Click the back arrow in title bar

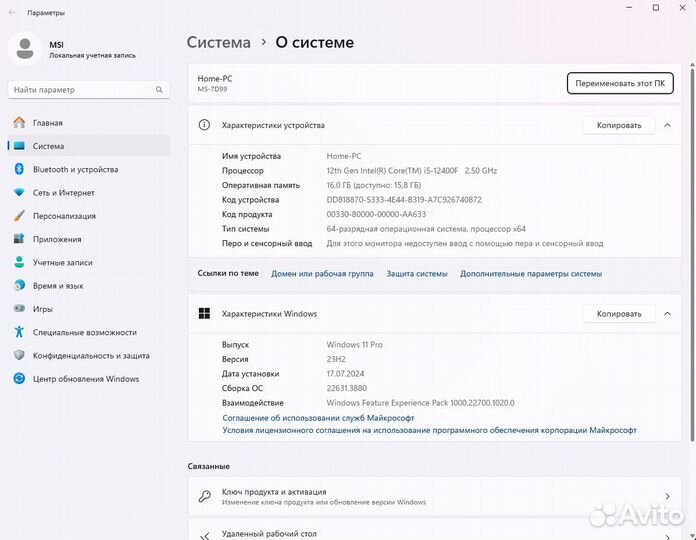point(12,12)
